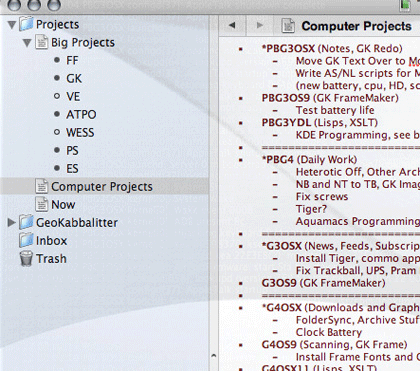This screenshot has width=420, height=371.
Task: Click the 'Heterotic Off' line
Action: [x=358, y=172]
